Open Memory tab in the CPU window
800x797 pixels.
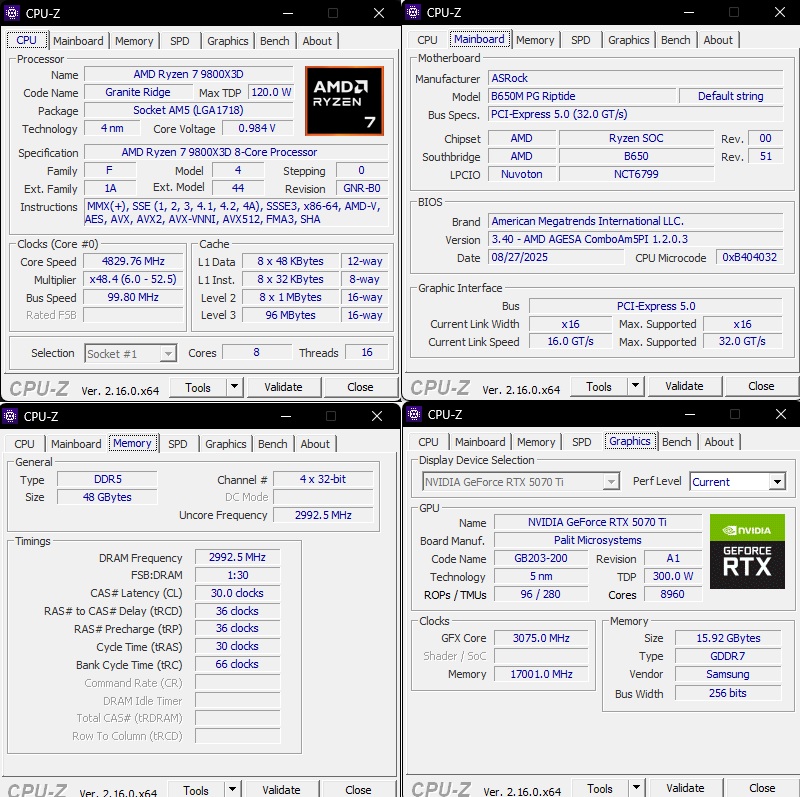click(134, 41)
